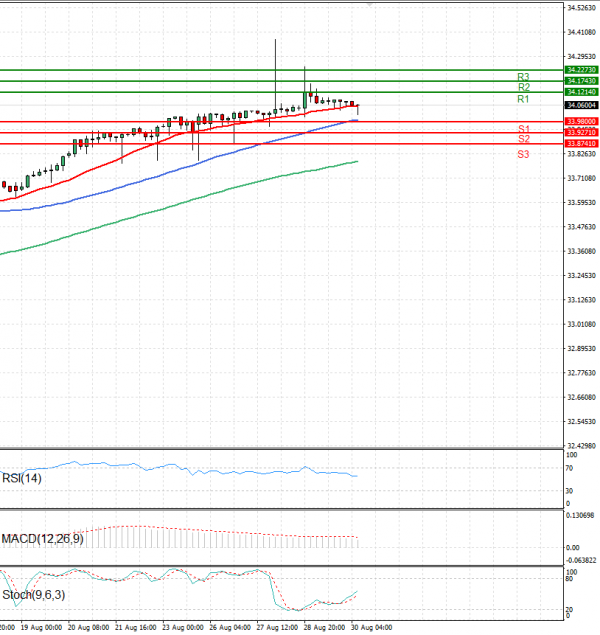Click the 30 Aug 04:00 time label
This screenshot has height=635, width=600.
pos(371,627)
